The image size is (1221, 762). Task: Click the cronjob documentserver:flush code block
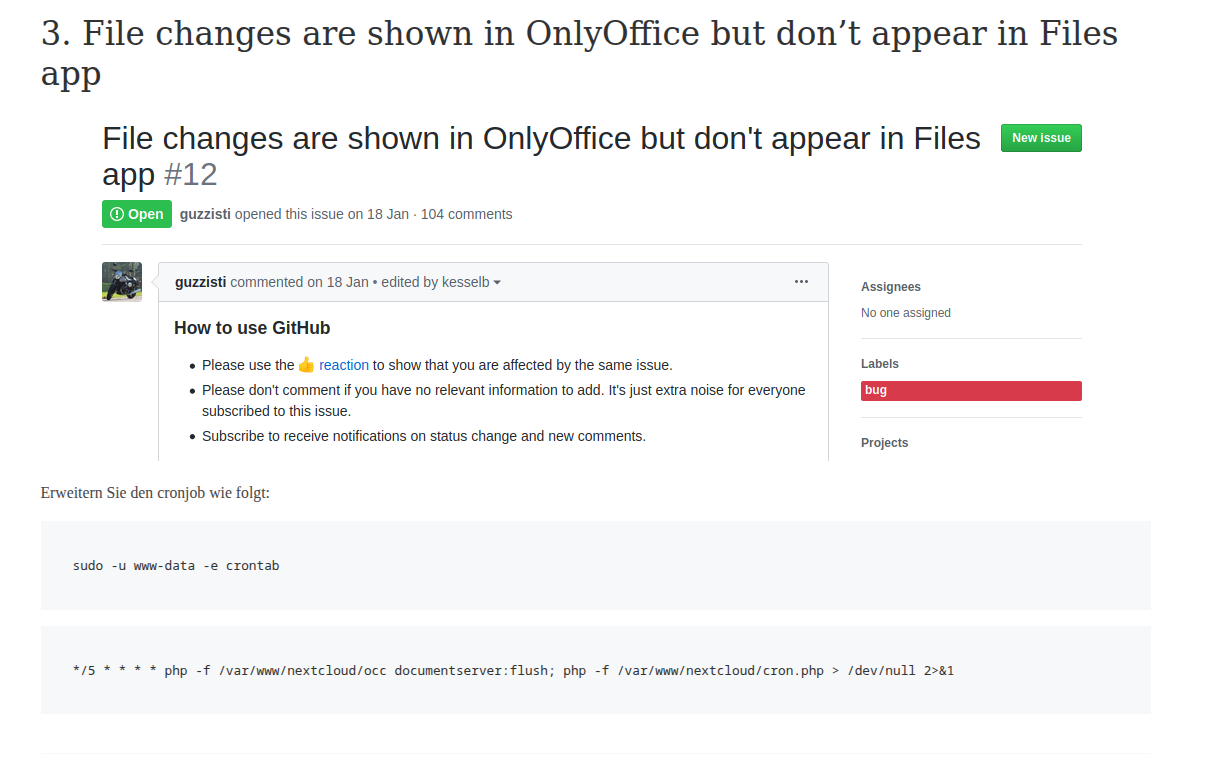[596, 670]
